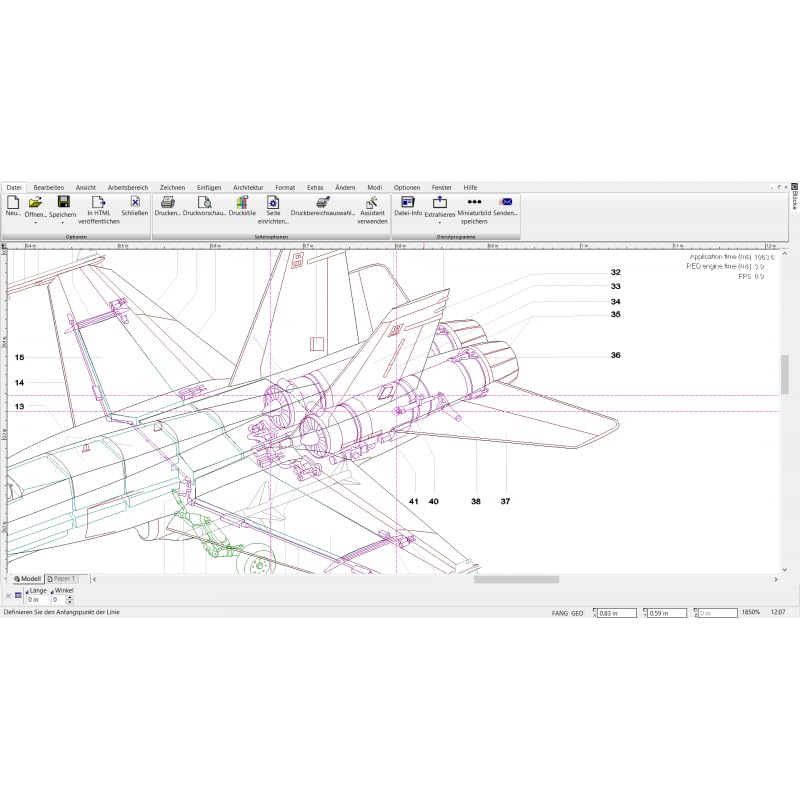
Task: Open the Modi menu
Action: tap(374, 187)
